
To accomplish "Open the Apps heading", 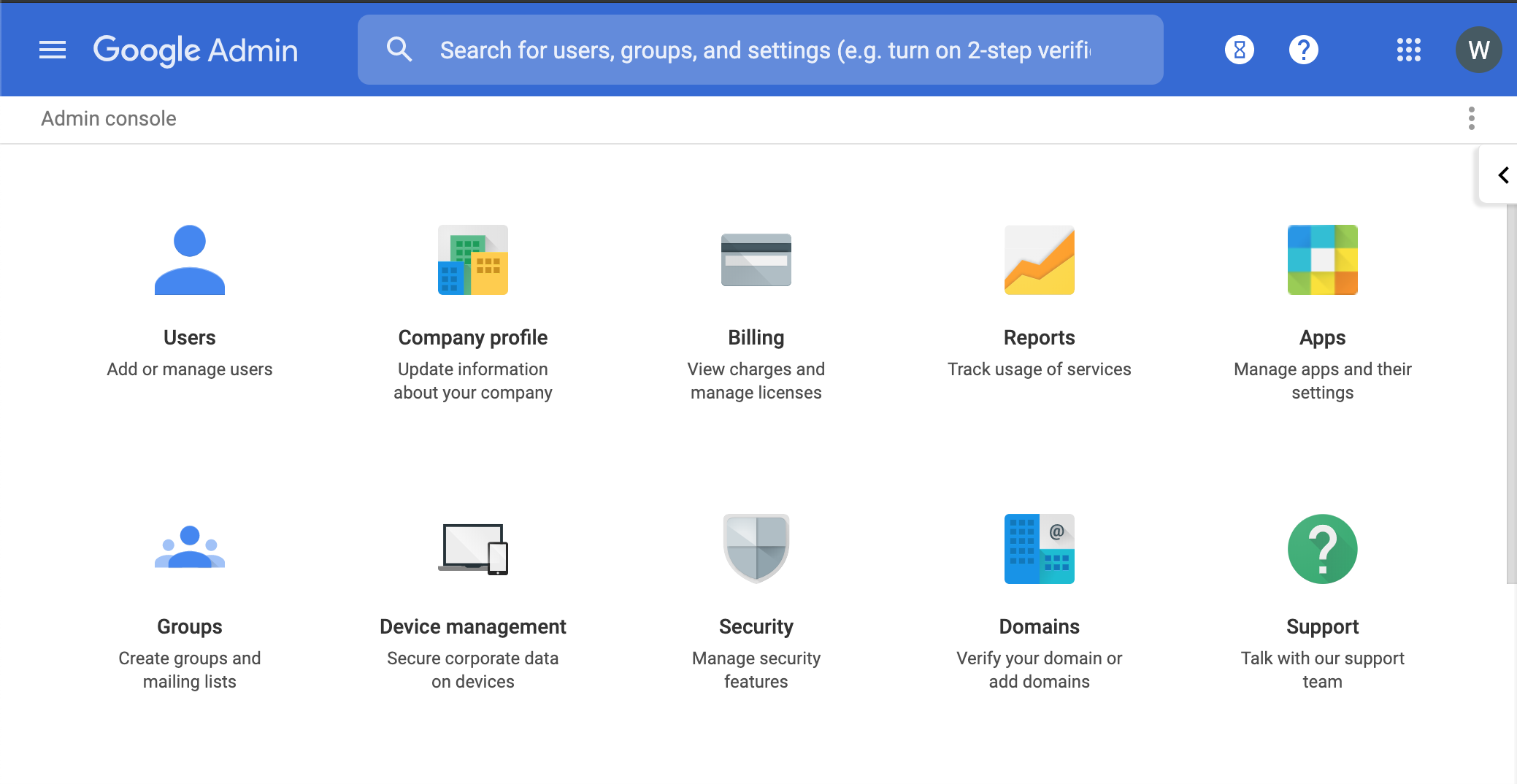I will [x=1323, y=337].
